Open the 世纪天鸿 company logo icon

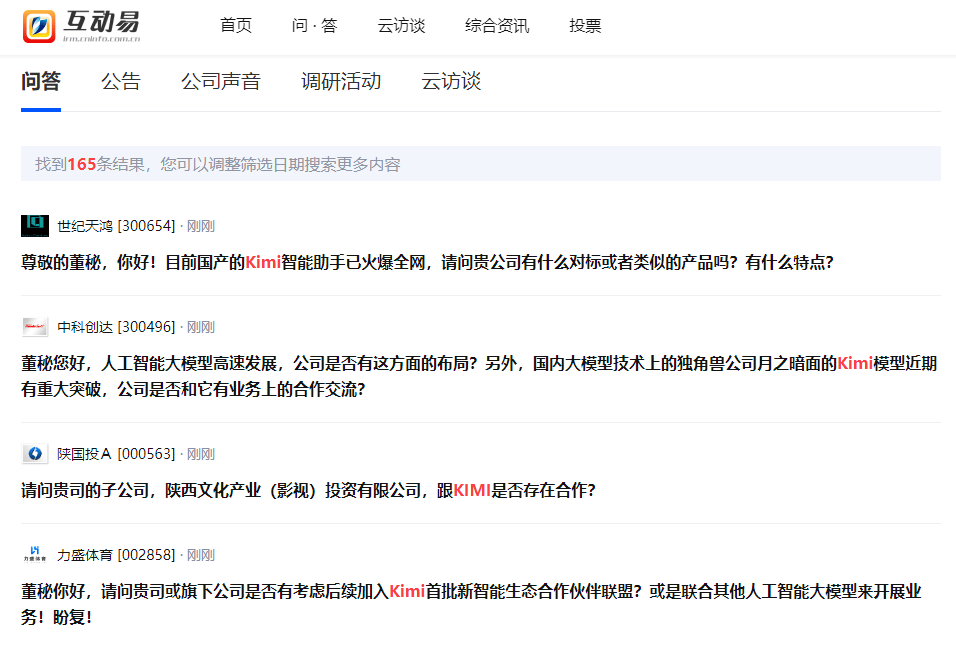point(35,226)
